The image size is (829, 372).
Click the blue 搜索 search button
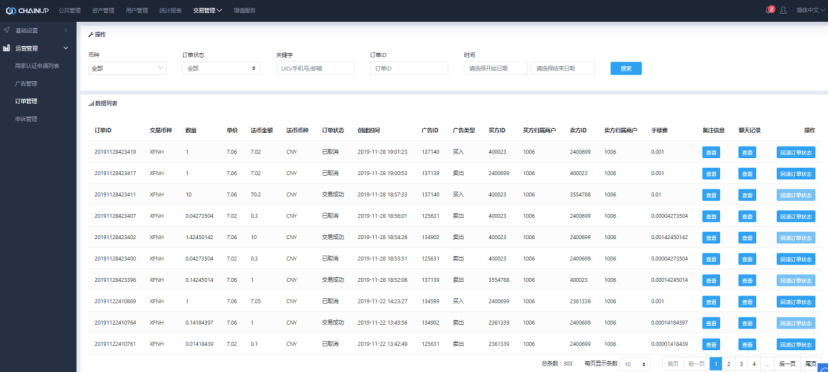click(626, 68)
